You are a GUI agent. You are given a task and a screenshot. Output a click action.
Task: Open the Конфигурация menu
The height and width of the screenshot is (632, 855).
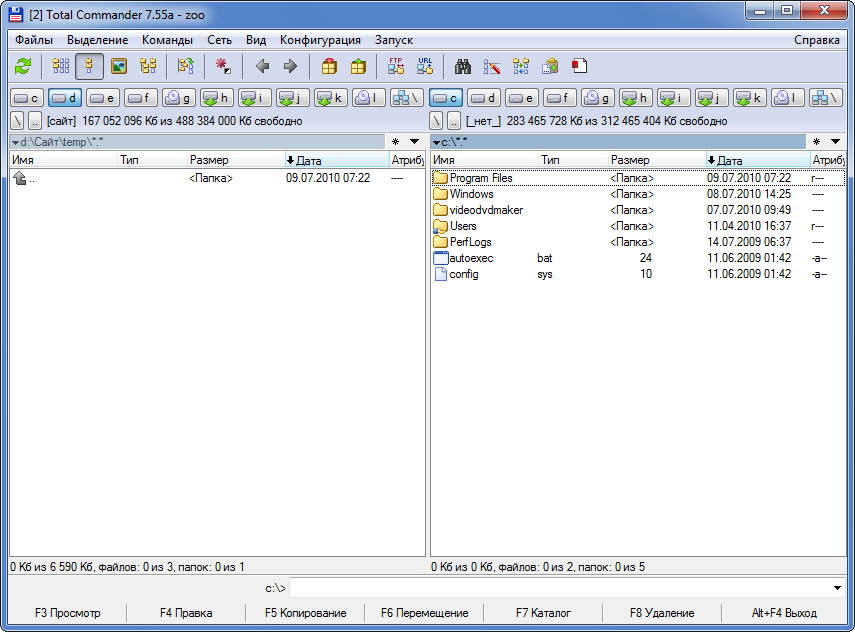tap(320, 40)
